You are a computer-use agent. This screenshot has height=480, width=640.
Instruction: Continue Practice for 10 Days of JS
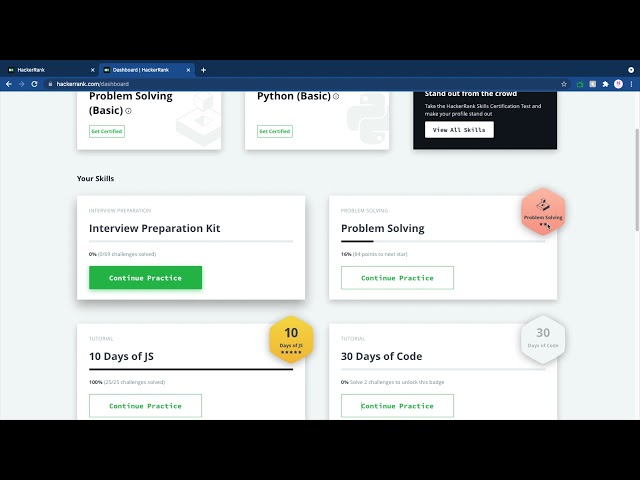pos(145,406)
